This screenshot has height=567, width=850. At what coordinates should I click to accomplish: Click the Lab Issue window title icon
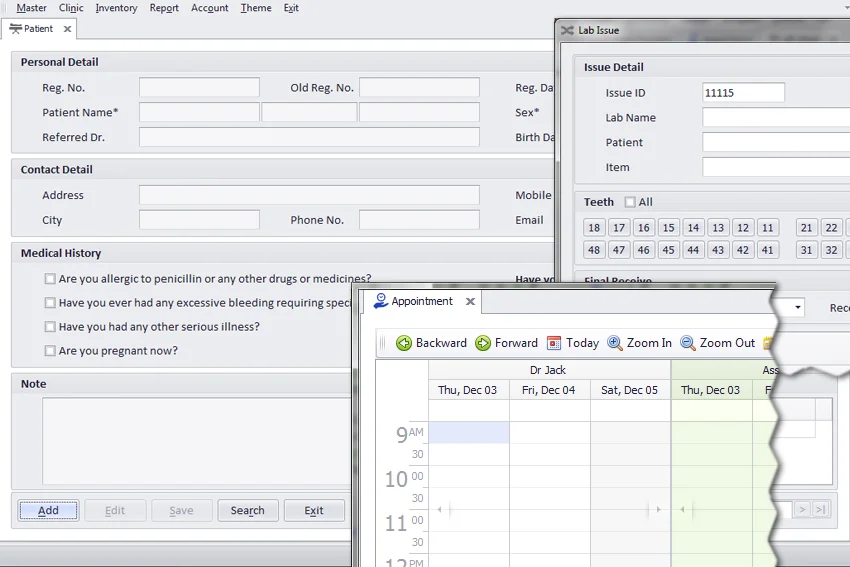click(567, 30)
